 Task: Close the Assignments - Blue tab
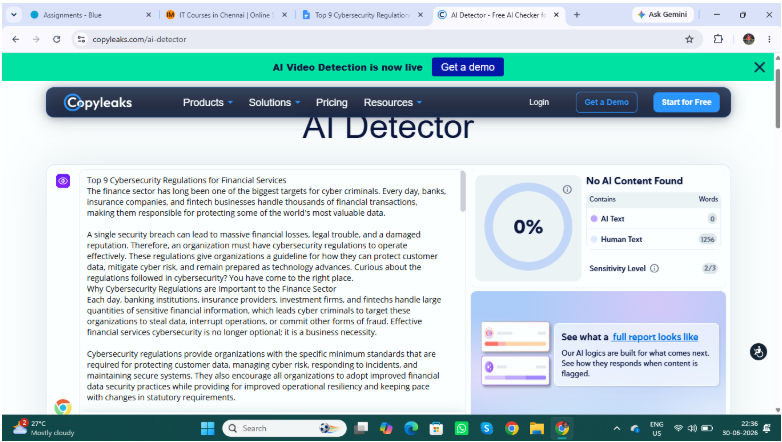[x=148, y=15]
